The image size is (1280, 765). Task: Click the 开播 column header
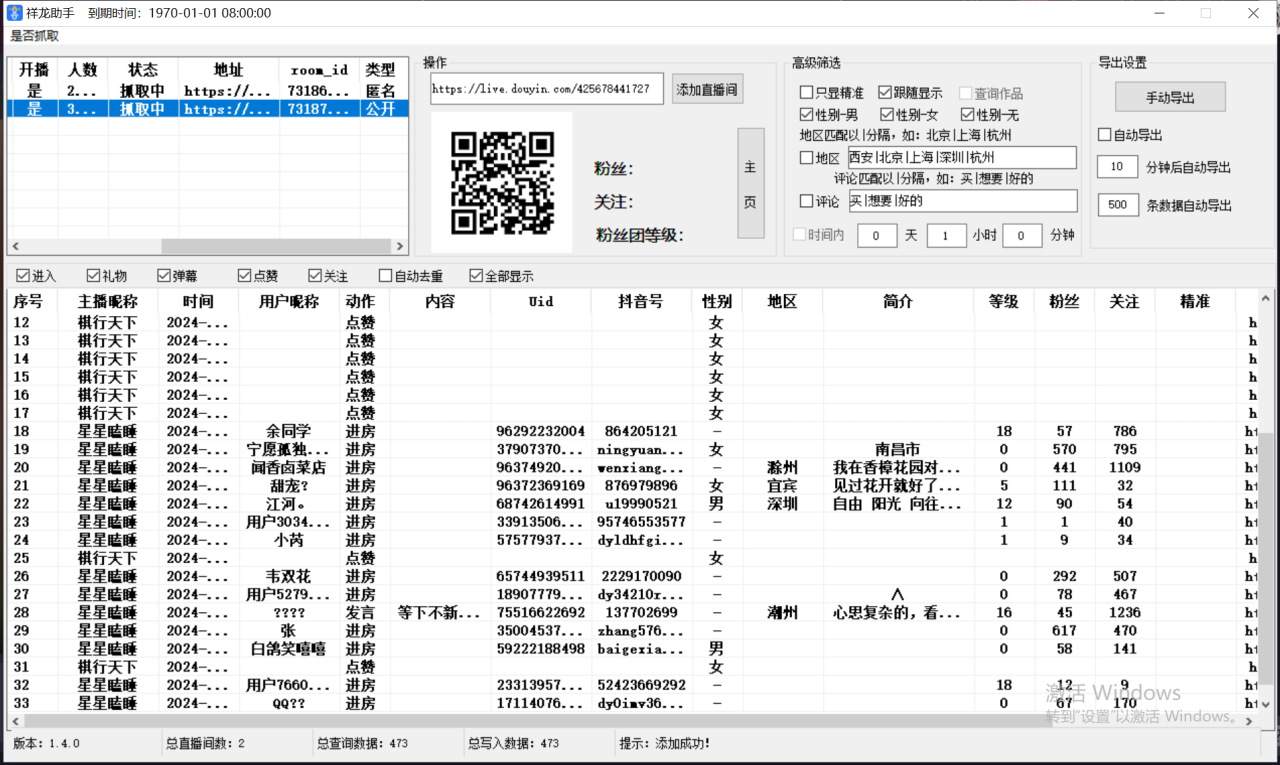pos(33,70)
